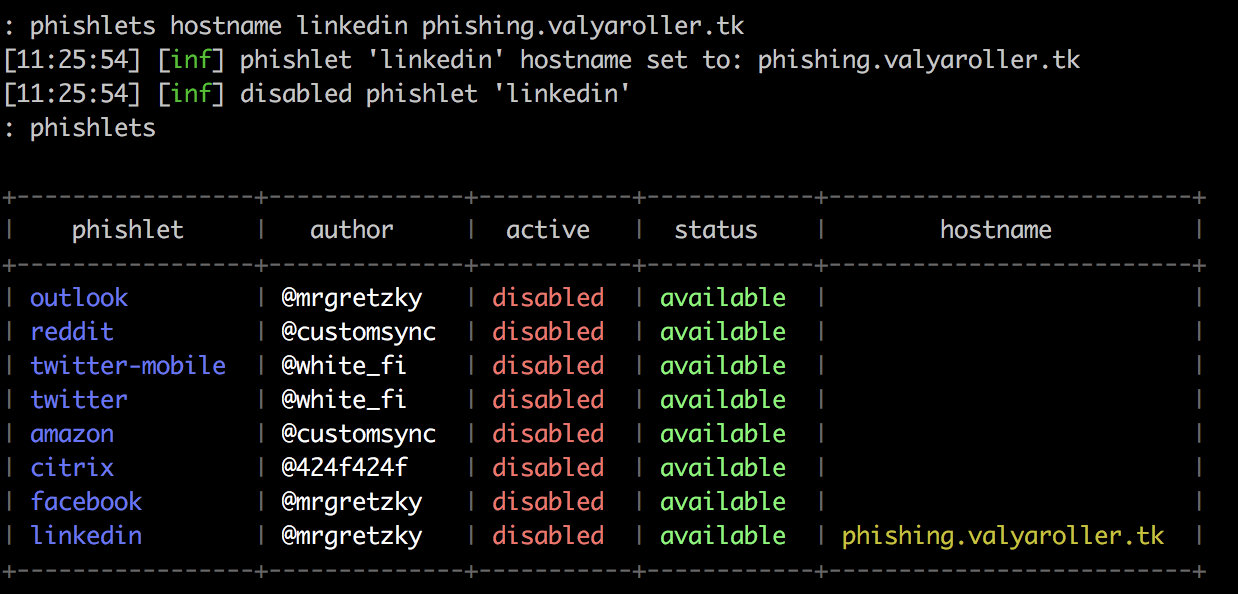Click the green inf tag on disabled phishlet line
The width and height of the screenshot is (1238, 594).
[x=192, y=94]
